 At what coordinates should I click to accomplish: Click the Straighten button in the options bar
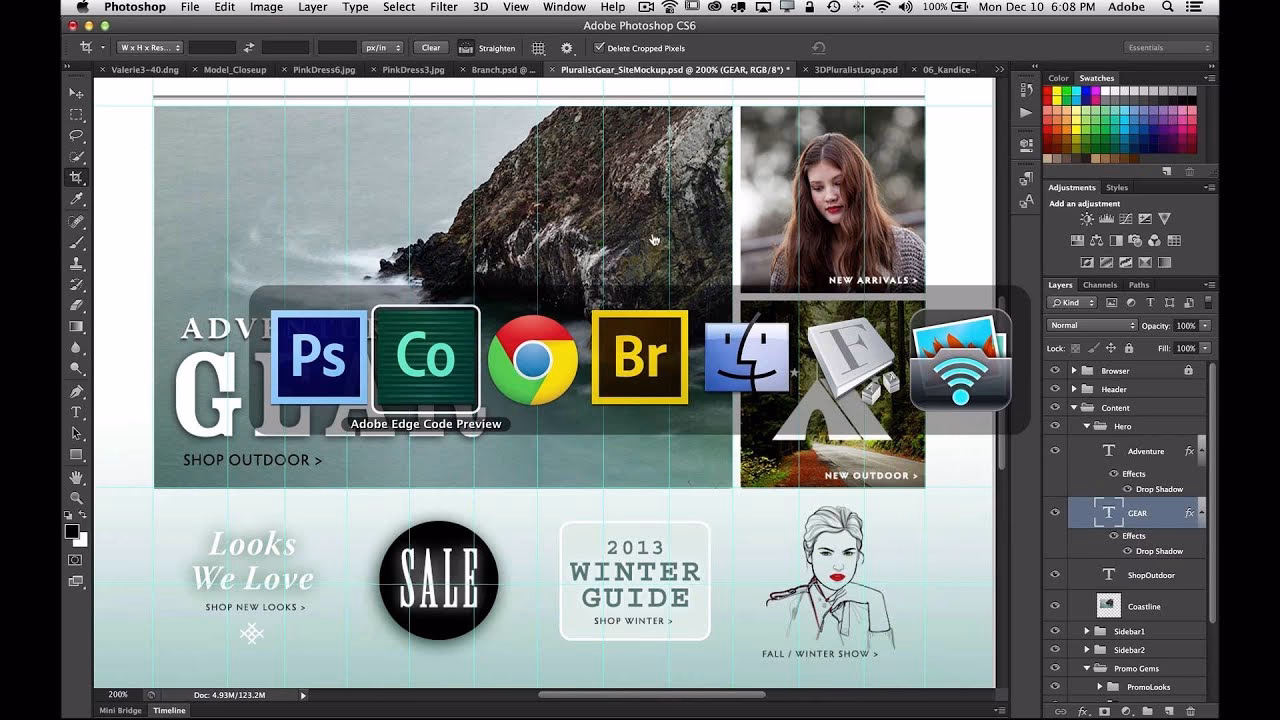488,47
